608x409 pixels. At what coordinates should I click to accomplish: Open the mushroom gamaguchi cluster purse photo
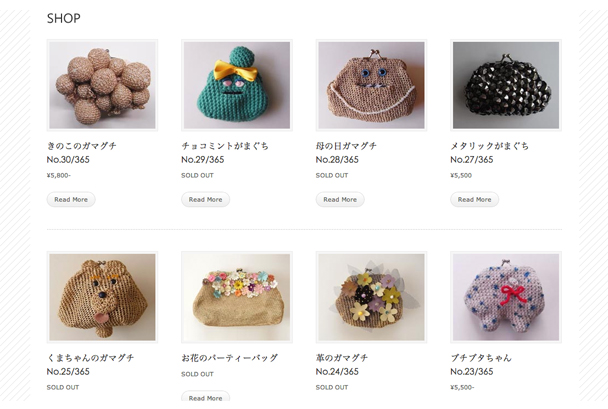(x=102, y=85)
